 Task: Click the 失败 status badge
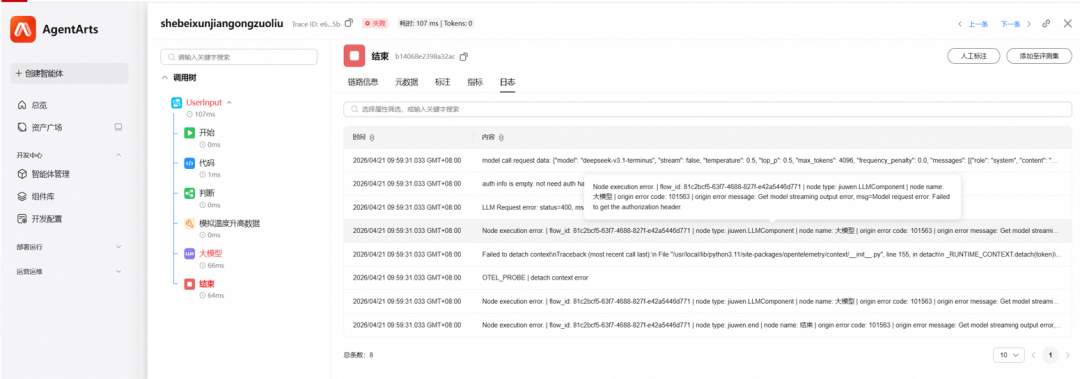[376, 23]
